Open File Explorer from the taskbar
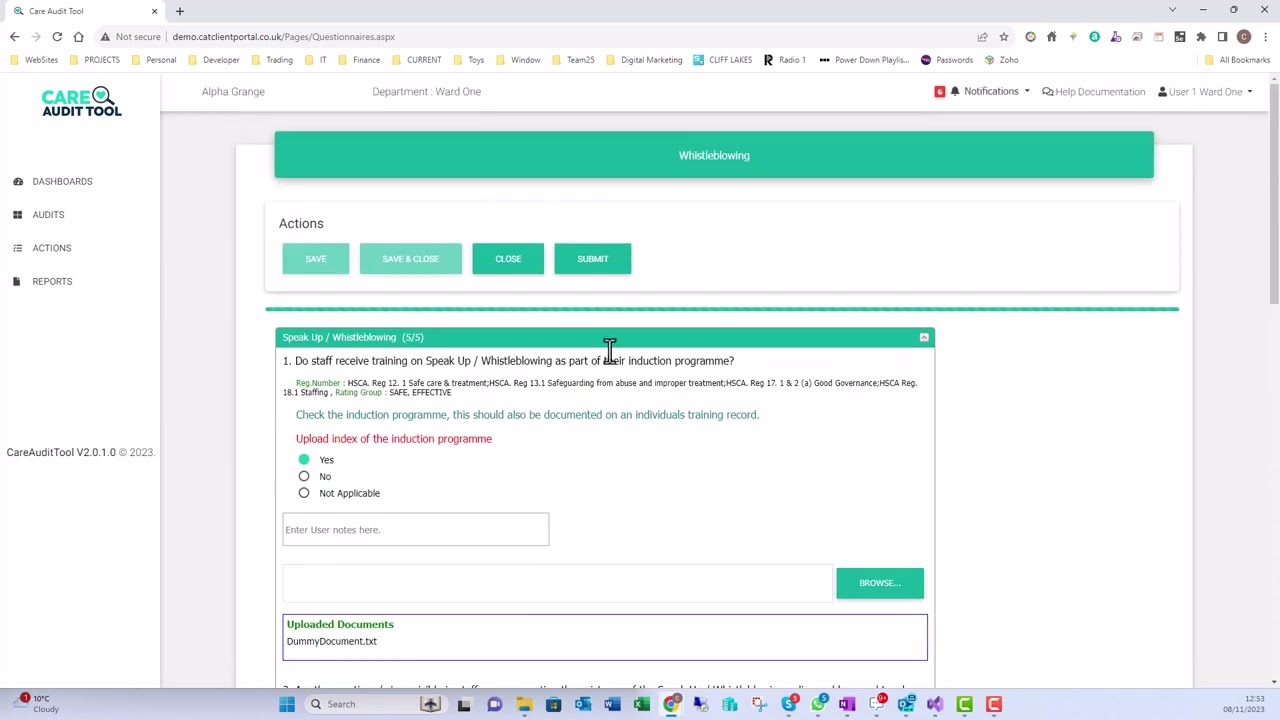The width and height of the screenshot is (1280, 720). click(524, 704)
